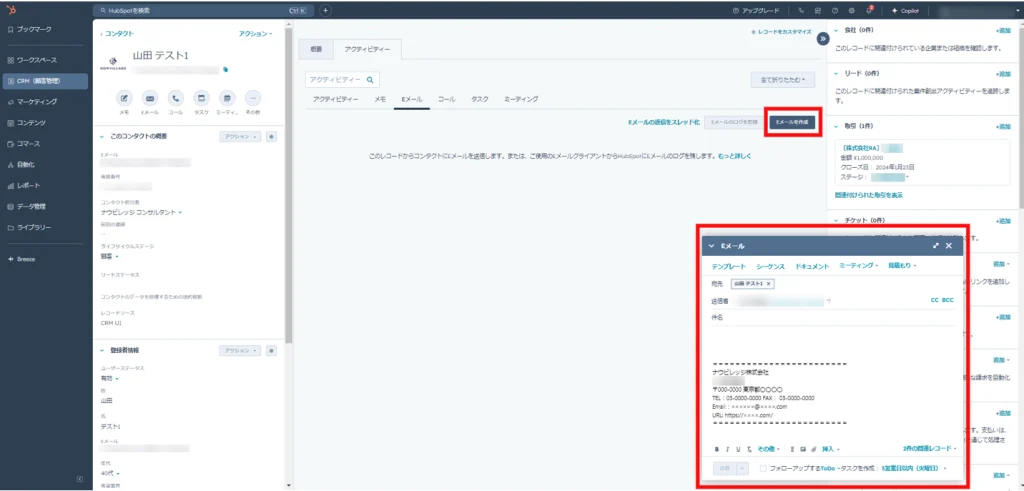The height and width of the screenshot is (491, 1024).
Task: Click the Eメールを作成 button
Action: [792, 122]
